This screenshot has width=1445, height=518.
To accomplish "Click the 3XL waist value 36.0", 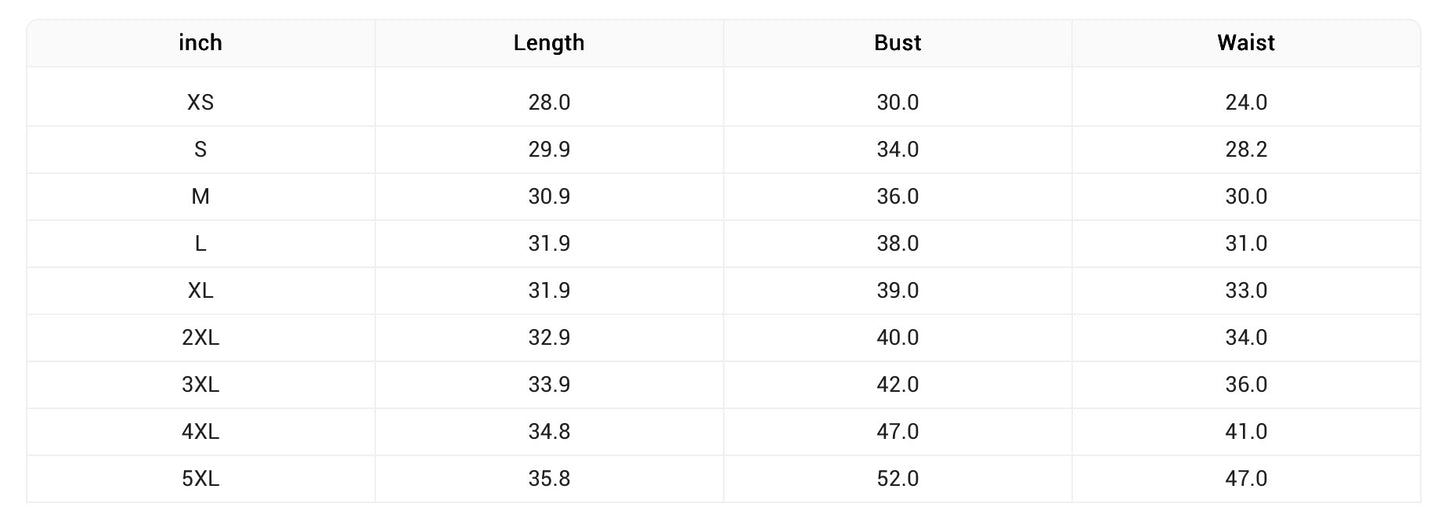I will 1246,385.
